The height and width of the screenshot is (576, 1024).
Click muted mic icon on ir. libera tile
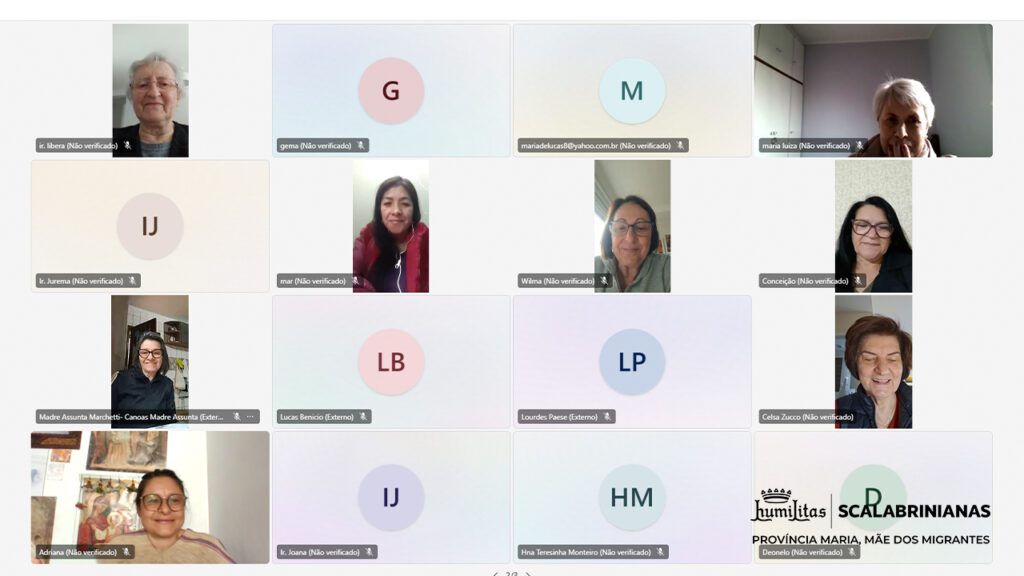[x=128, y=146]
